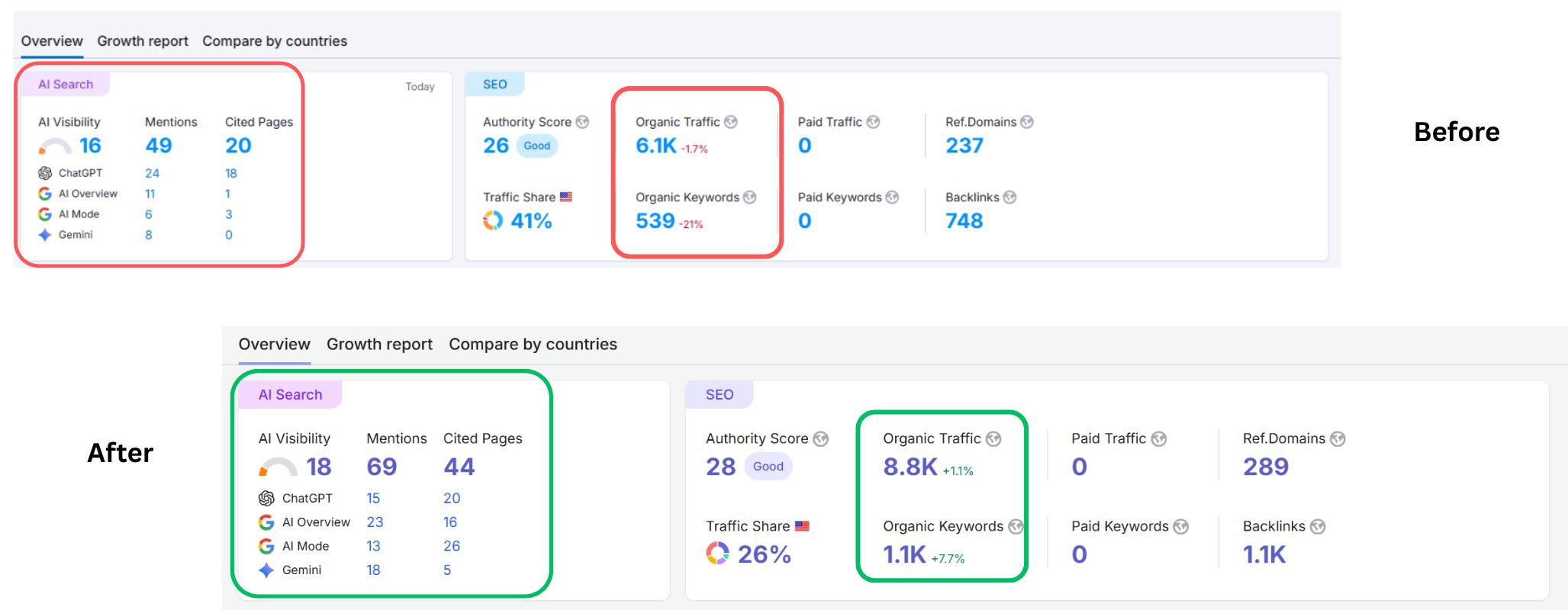Open Ref.Domains value 237
1568x610 pixels.
964,146
